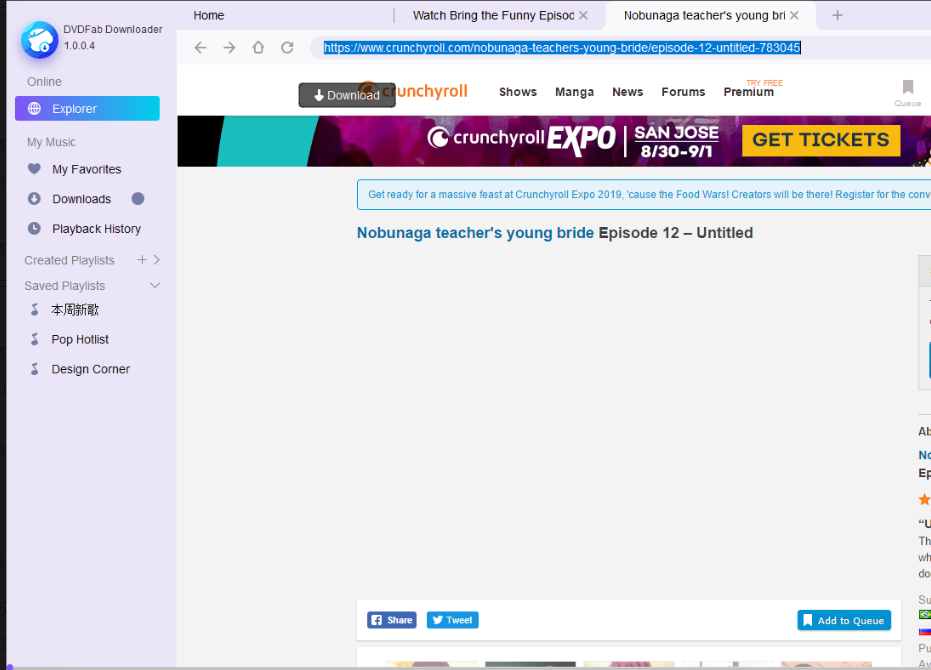Open the Pop Hotlist playlist
Viewport: 931px width, 670px height.
pyautogui.click(x=80, y=339)
